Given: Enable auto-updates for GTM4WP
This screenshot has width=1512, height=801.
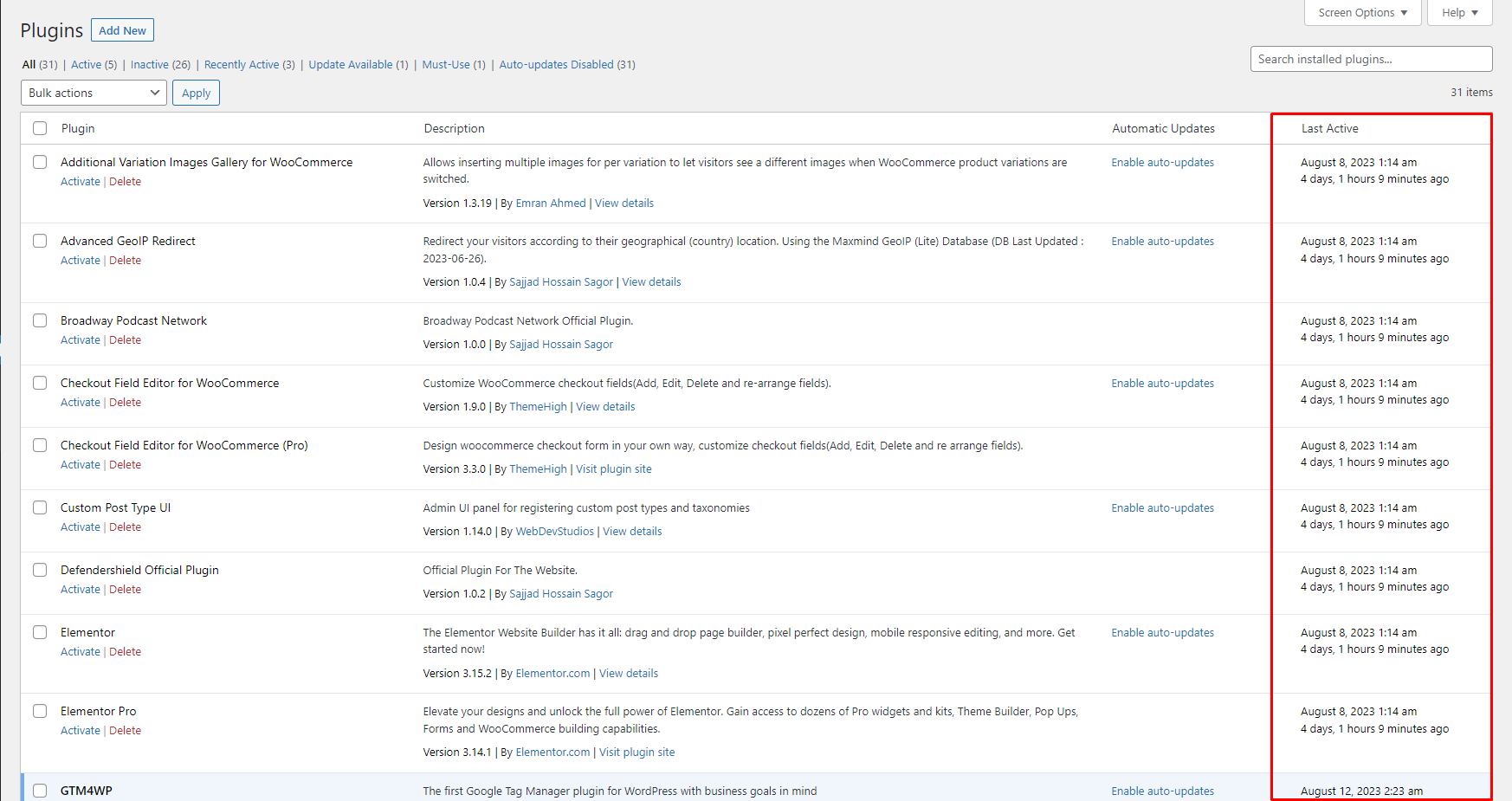Looking at the screenshot, I should [x=1162, y=791].
